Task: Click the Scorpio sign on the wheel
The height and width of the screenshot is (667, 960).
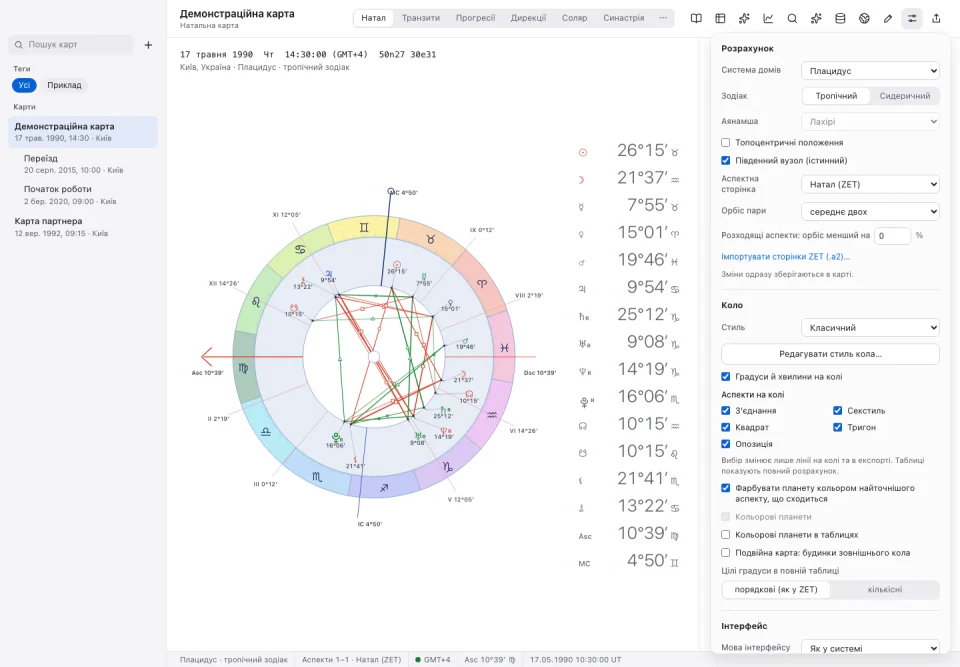Action: click(x=317, y=476)
